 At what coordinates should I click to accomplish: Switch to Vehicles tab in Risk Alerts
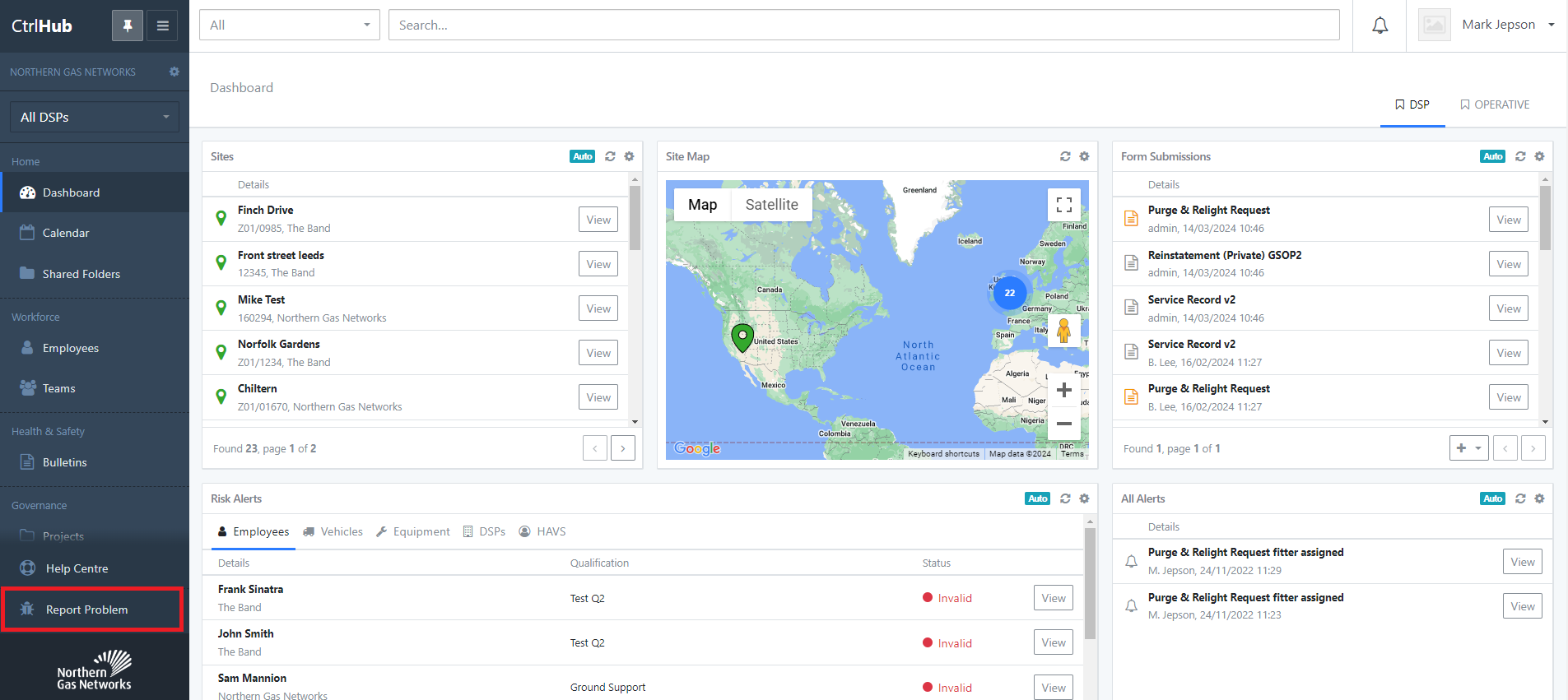[x=333, y=531]
